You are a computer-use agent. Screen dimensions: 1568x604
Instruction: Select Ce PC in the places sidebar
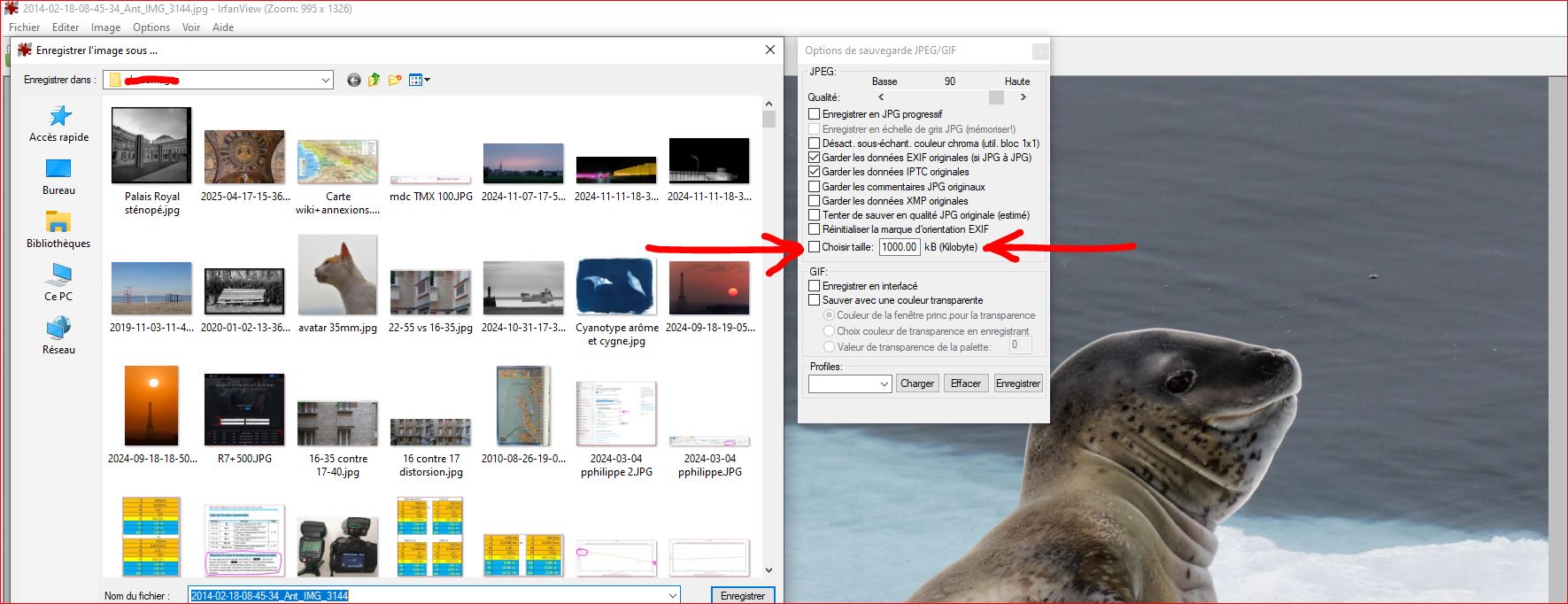click(x=58, y=283)
